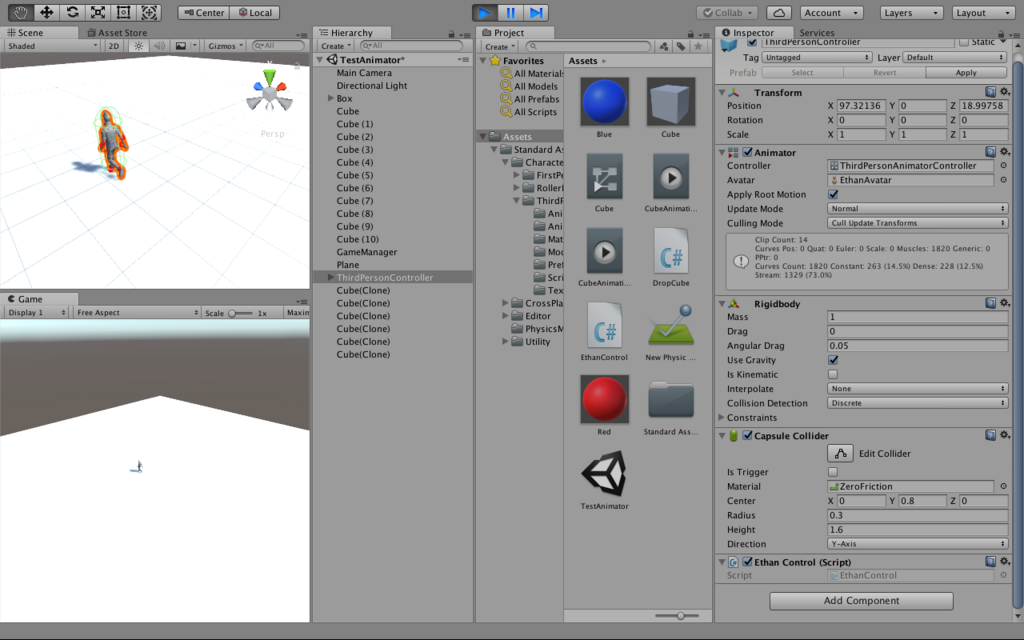The height and width of the screenshot is (640, 1024).
Task: Click the prefab Apply button
Action: point(966,72)
